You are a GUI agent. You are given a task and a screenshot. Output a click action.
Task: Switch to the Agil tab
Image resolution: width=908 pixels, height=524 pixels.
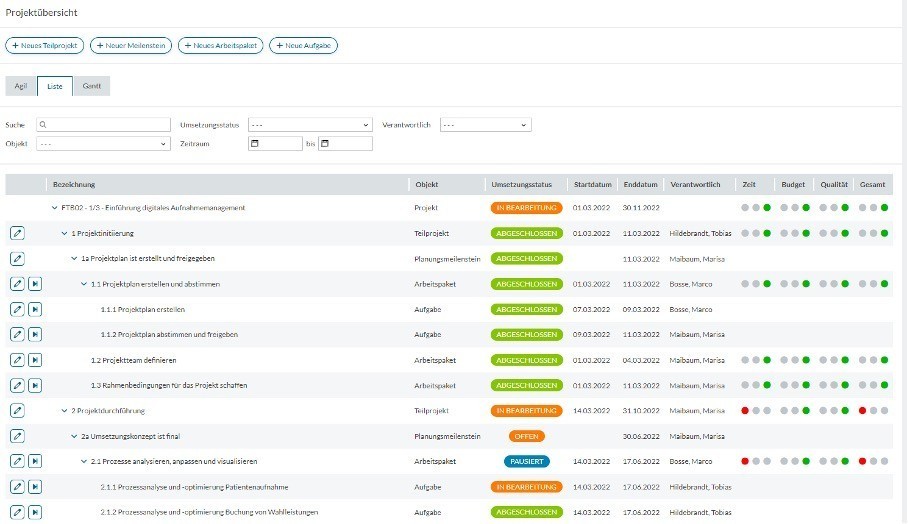[x=21, y=86]
